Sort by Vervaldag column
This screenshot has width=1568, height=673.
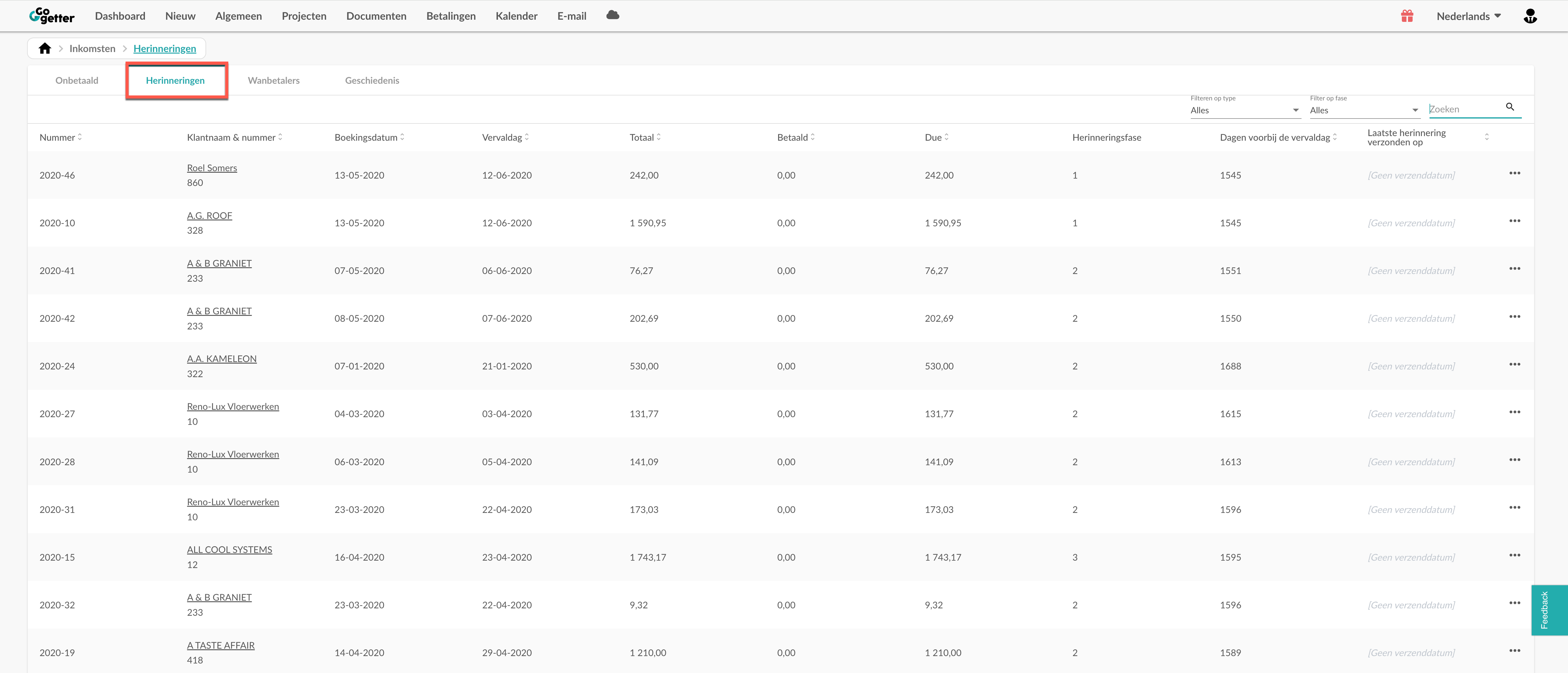click(526, 137)
